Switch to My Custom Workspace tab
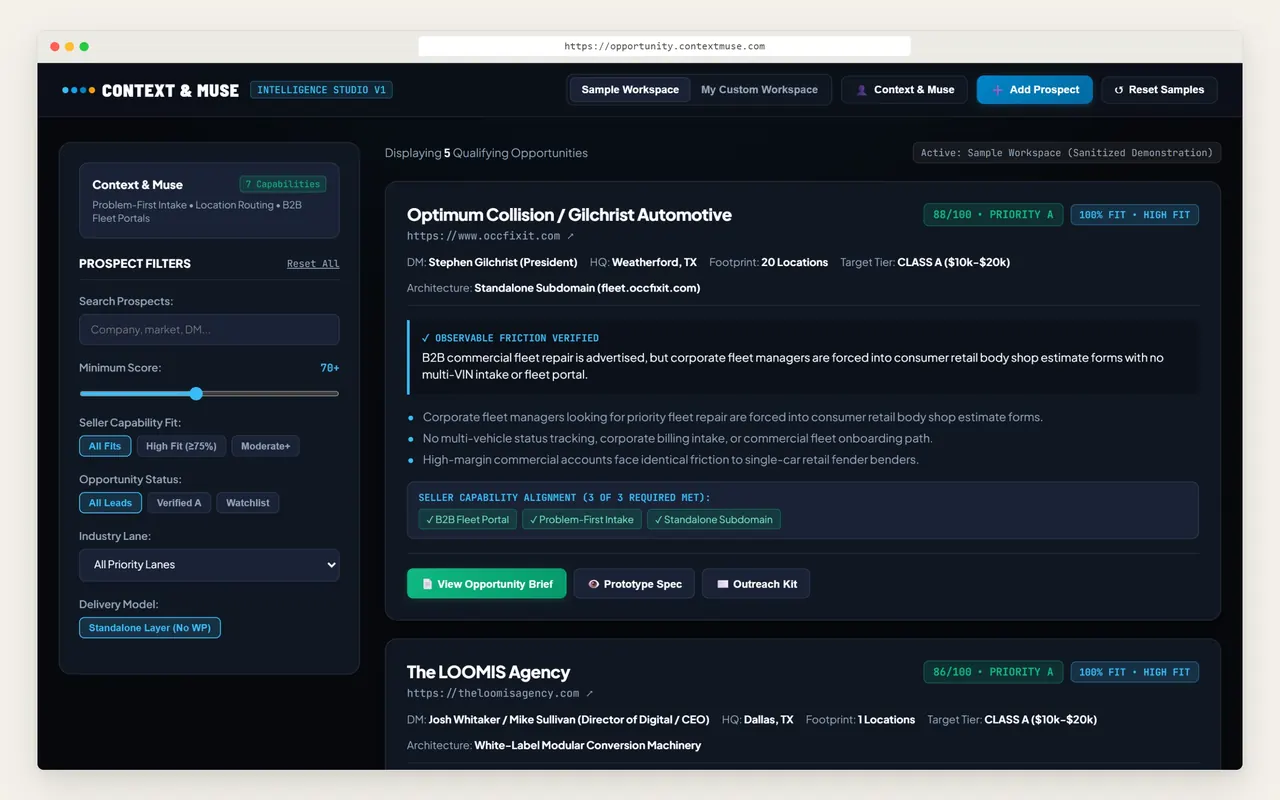This screenshot has width=1280, height=800. [759, 90]
